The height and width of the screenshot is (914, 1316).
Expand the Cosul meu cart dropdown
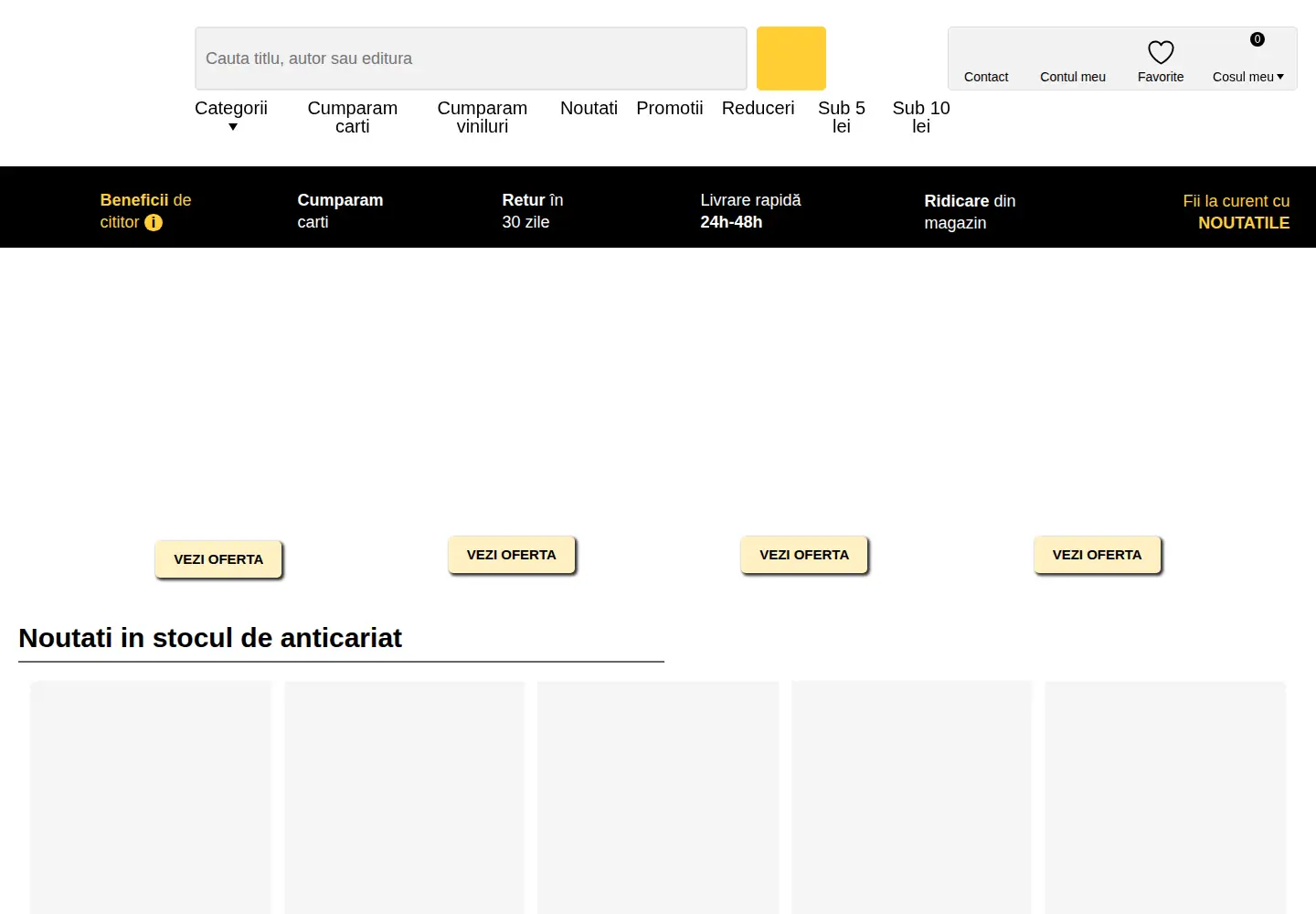point(1248,77)
